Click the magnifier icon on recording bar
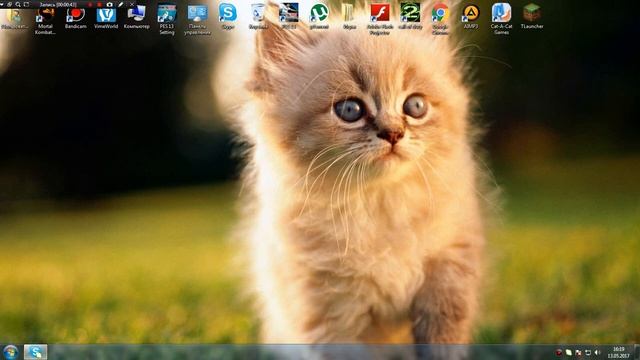 18,4
